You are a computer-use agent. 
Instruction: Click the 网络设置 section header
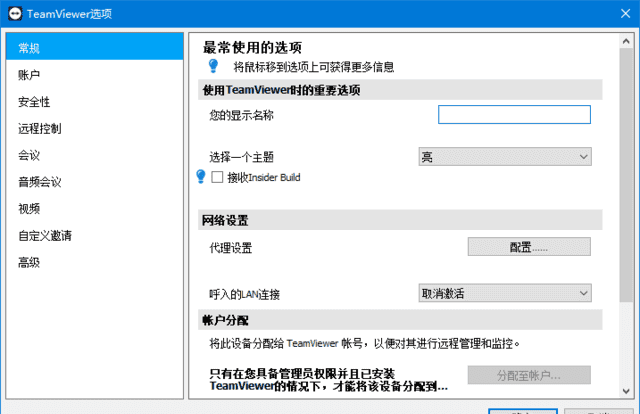(400, 220)
